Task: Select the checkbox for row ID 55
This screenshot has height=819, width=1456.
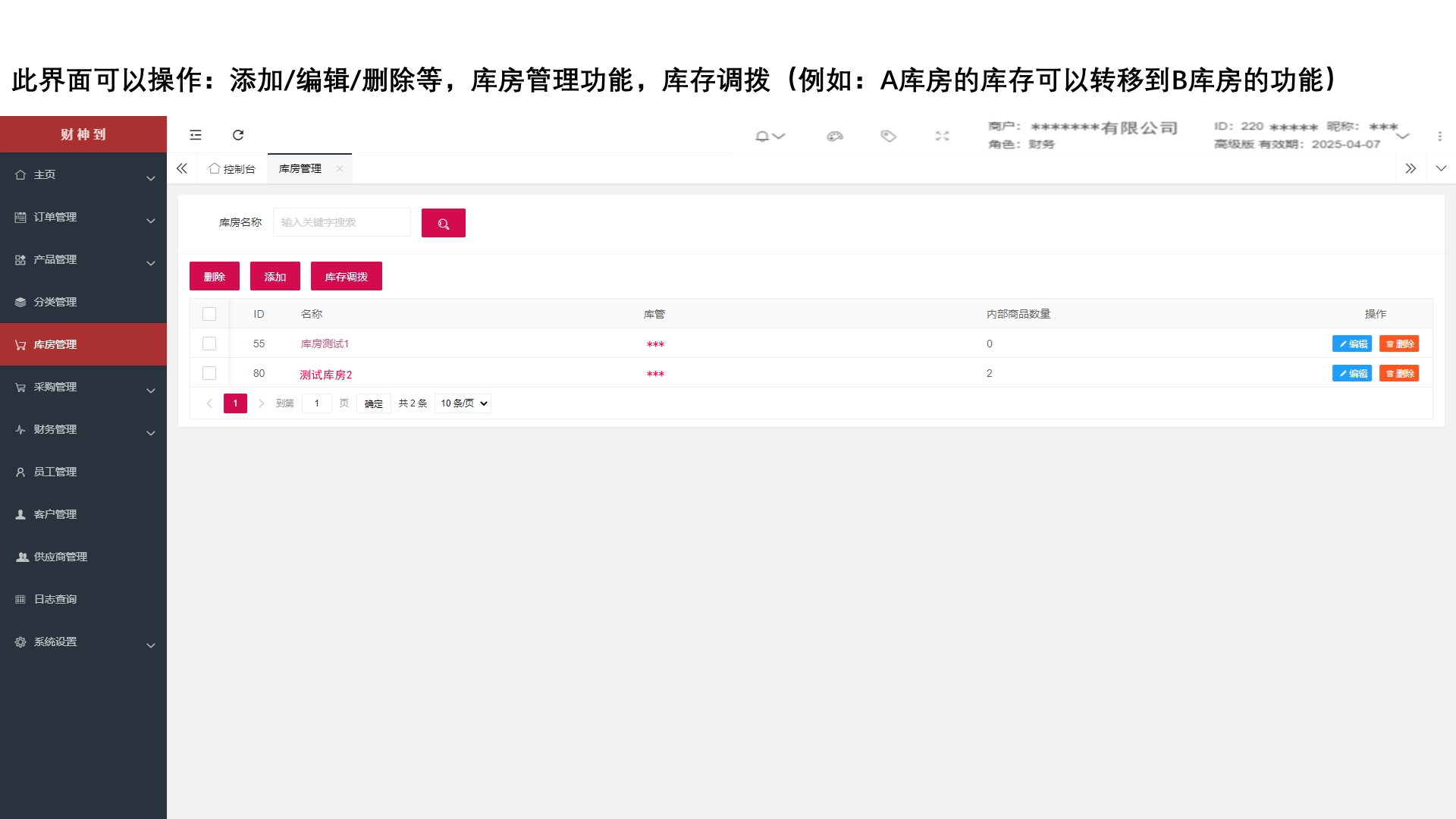Action: click(209, 344)
